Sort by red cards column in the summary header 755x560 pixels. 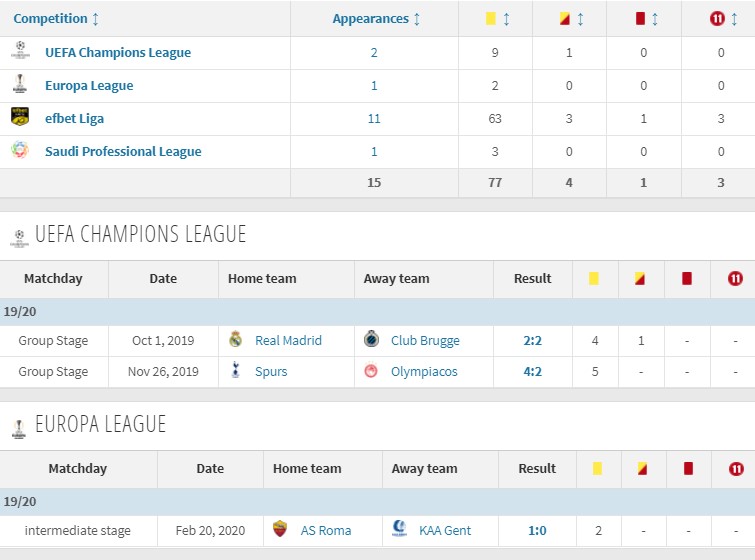tap(655, 19)
